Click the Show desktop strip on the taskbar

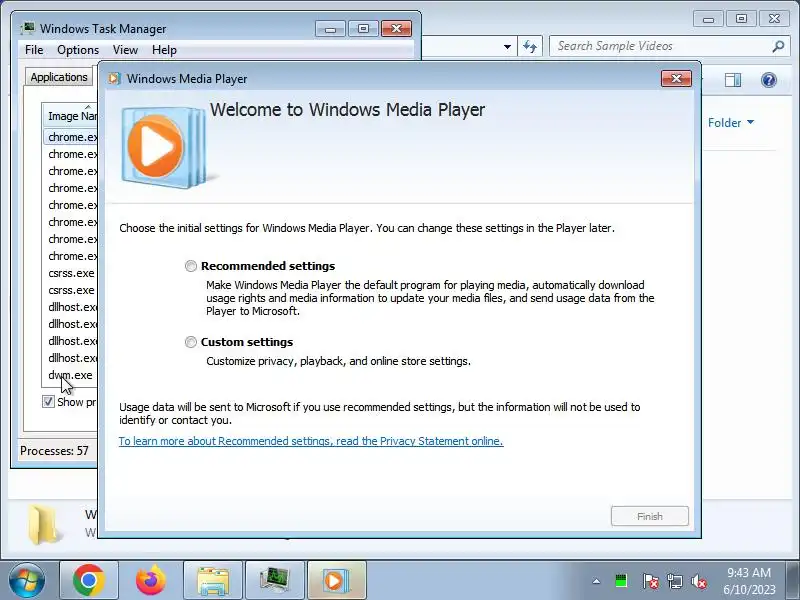click(x=793, y=581)
